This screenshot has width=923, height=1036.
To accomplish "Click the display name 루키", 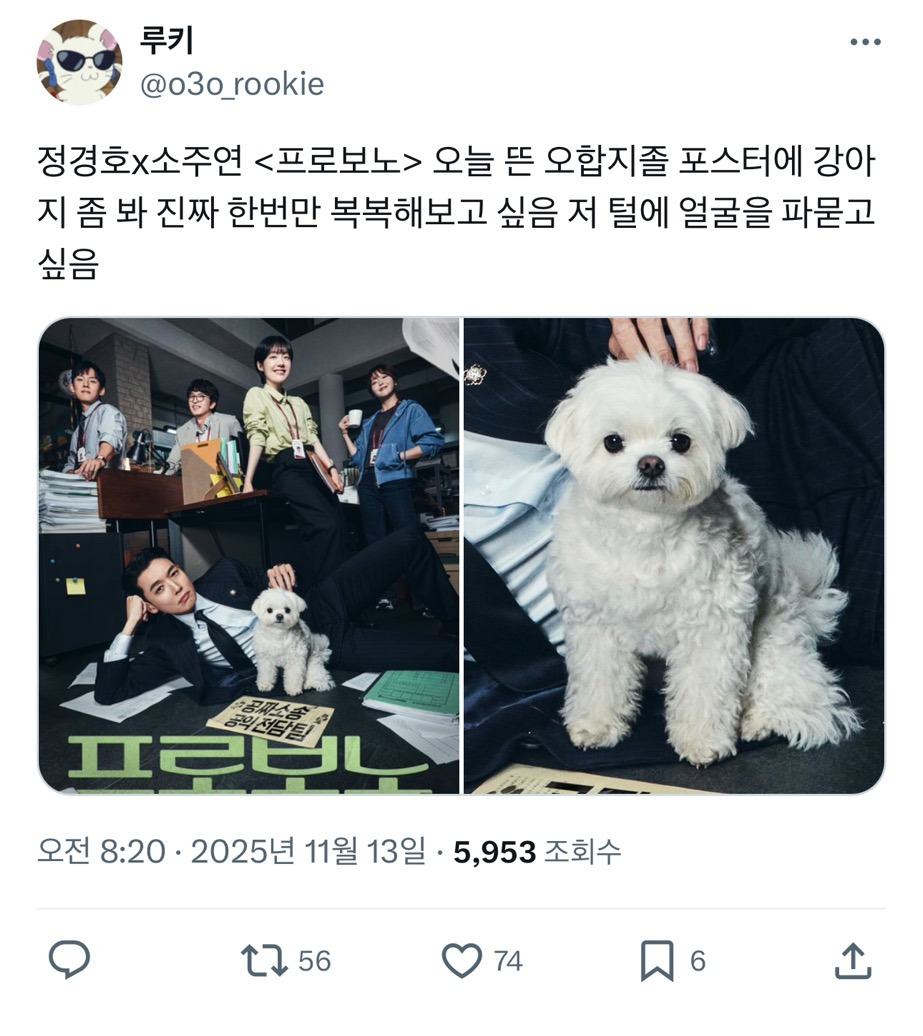I will coord(166,41).
